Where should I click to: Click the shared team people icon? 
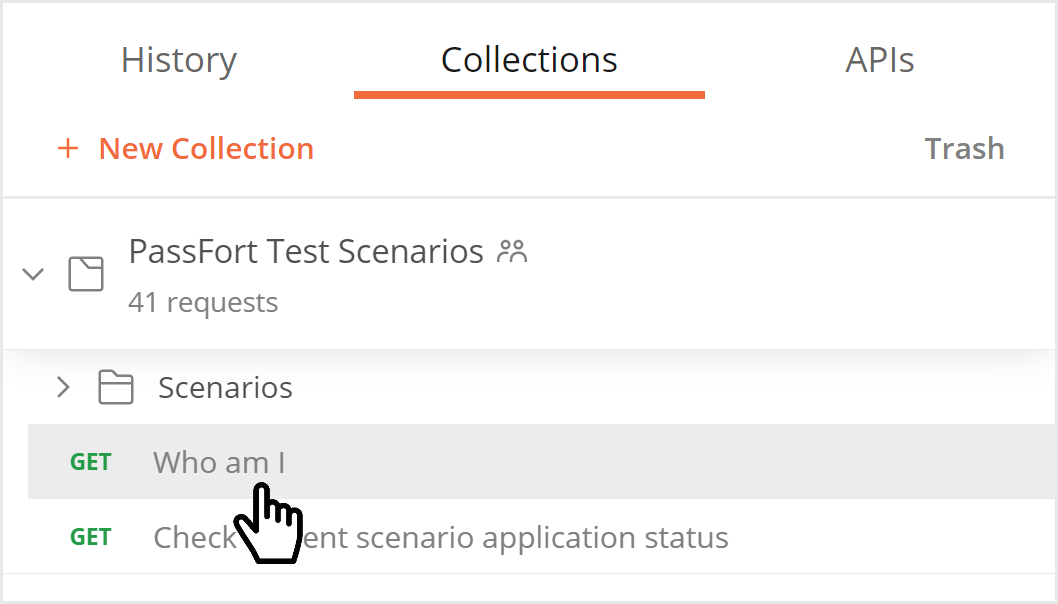(x=512, y=251)
